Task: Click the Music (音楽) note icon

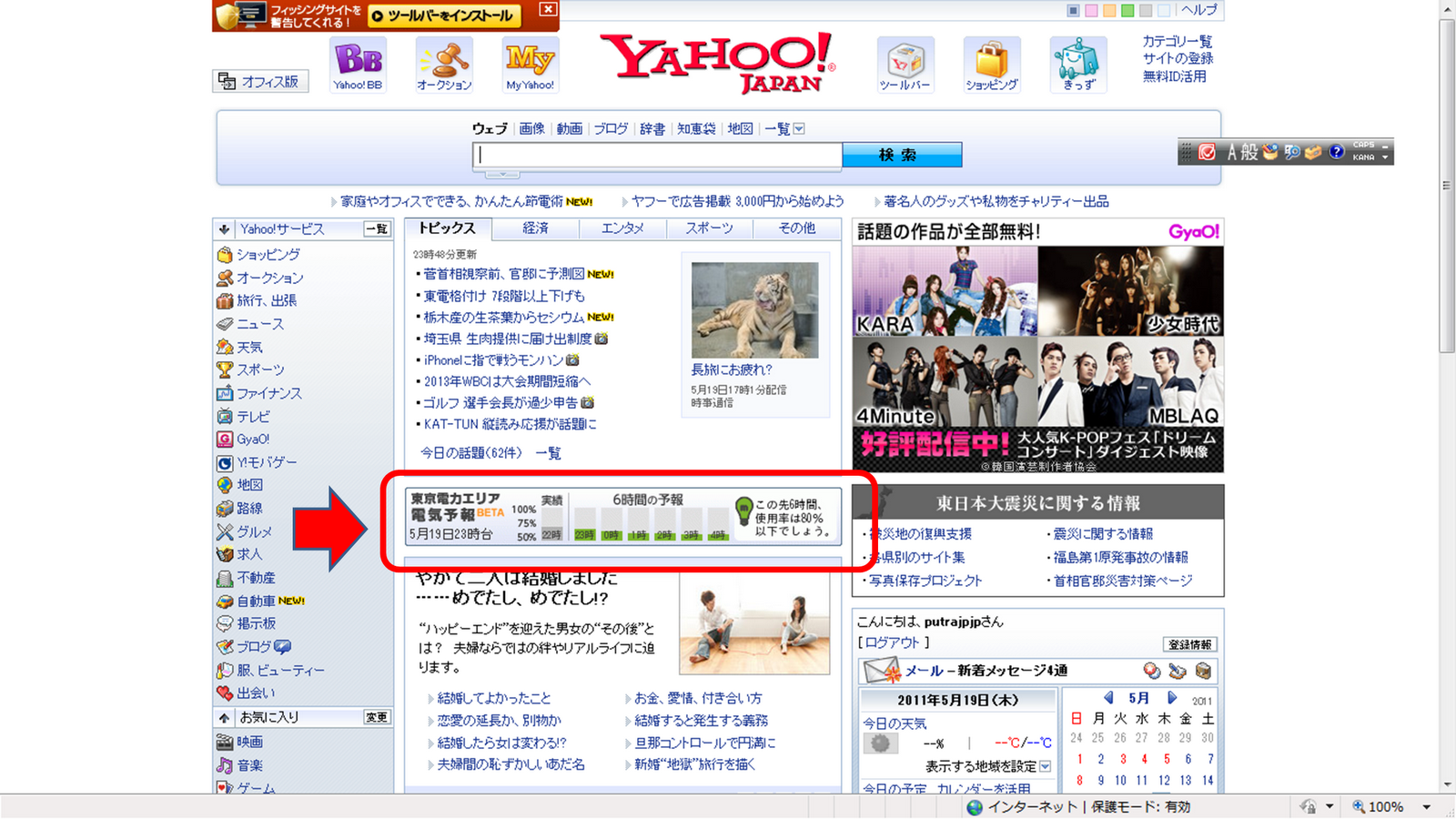Action: point(225,766)
